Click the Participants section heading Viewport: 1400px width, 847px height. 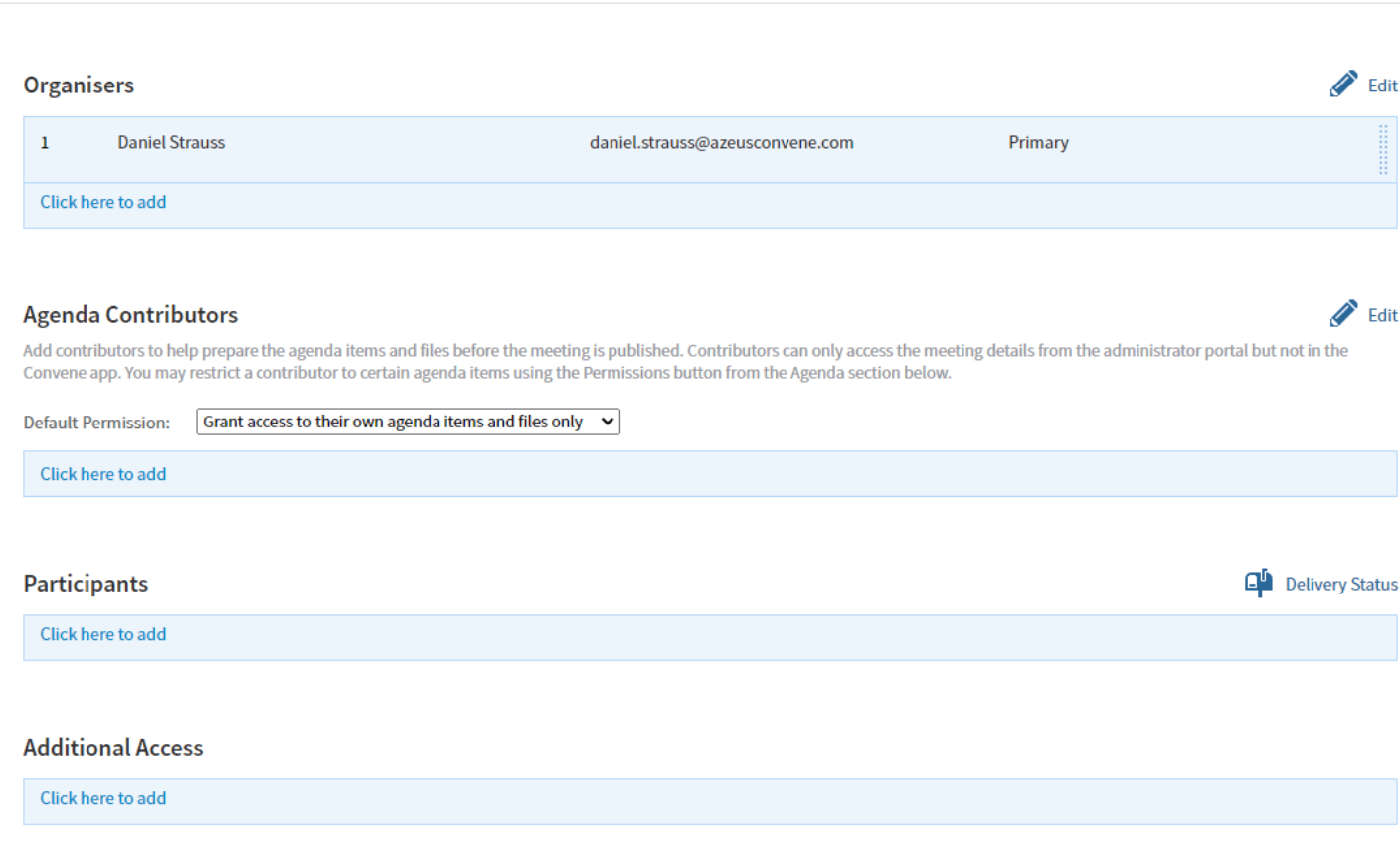coord(86,584)
